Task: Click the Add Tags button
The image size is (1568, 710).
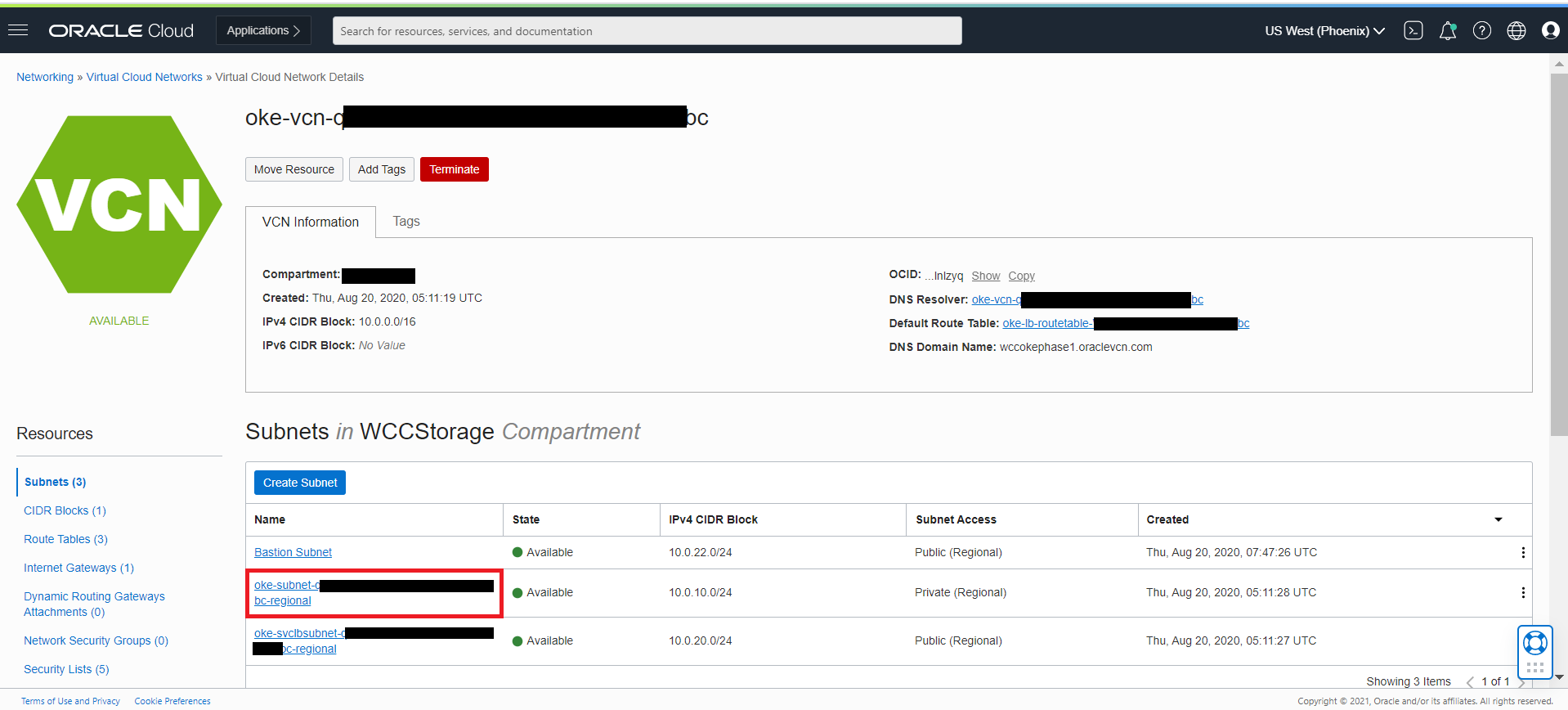Action: tap(382, 169)
